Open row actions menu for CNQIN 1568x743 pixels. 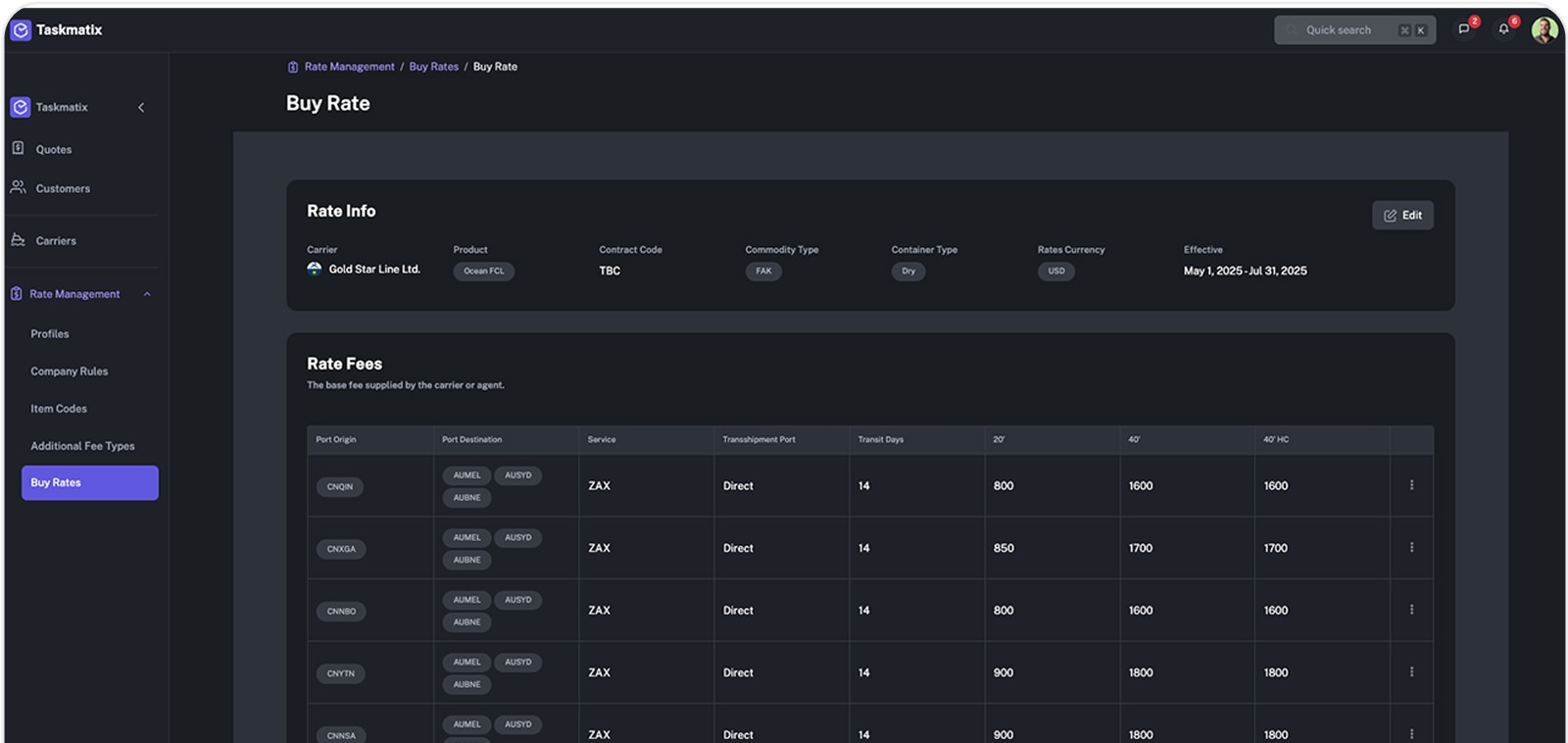point(1411,485)
